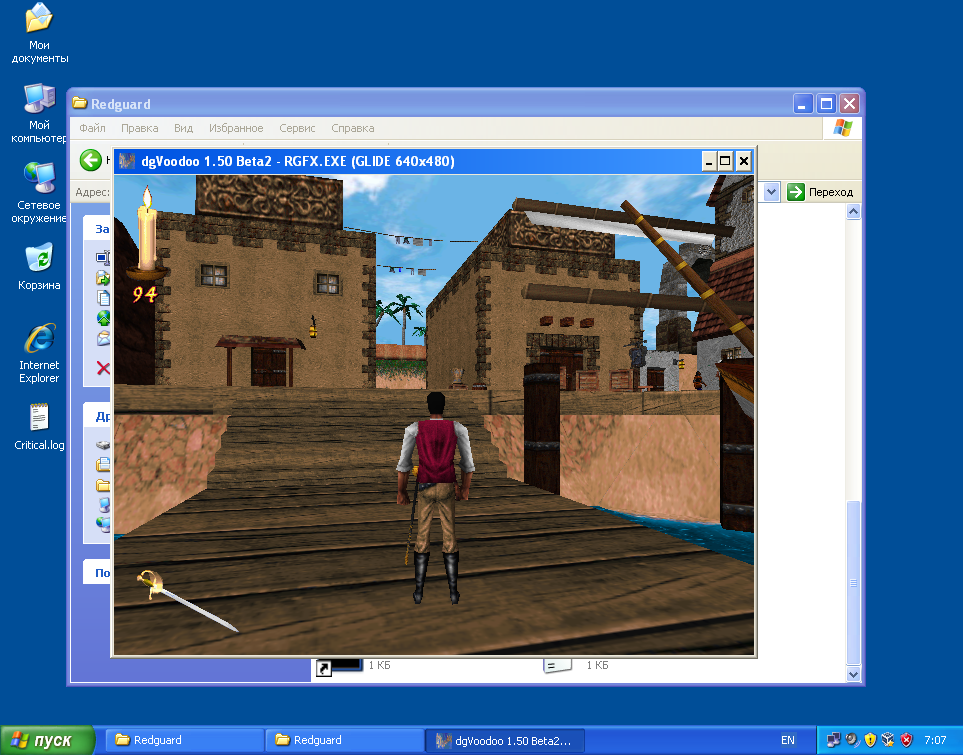This screenshot has height=755, width=963.
Task: Click the Переход go button
Action: click(x=821, y=192)
